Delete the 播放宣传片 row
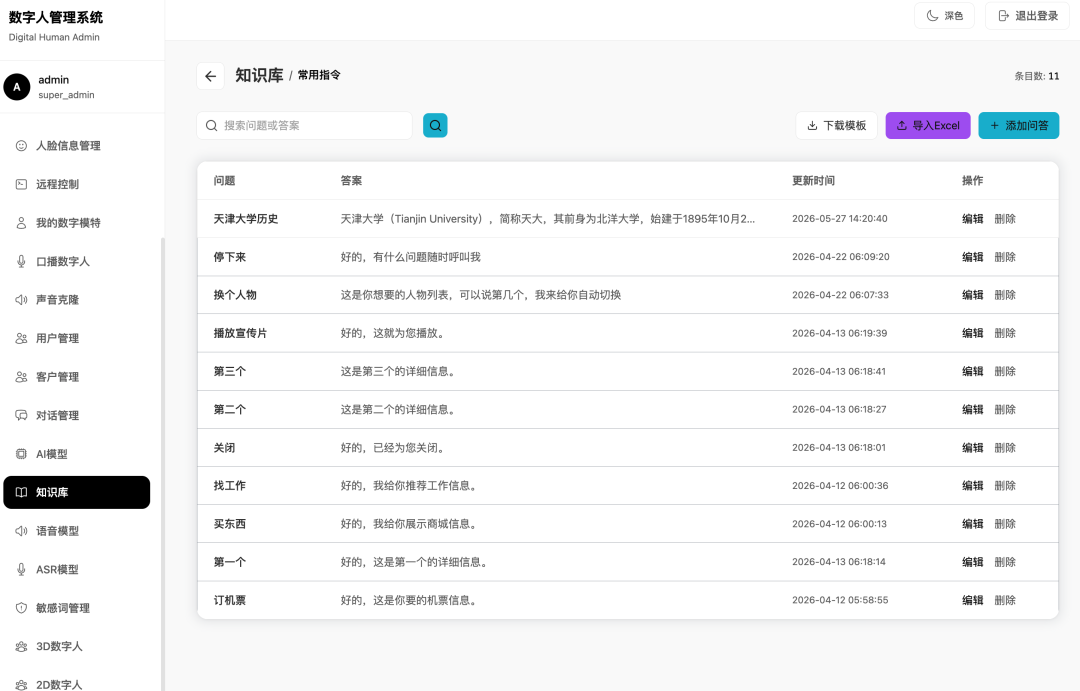The image size is (1080, 691). (x=1005, y=333)
